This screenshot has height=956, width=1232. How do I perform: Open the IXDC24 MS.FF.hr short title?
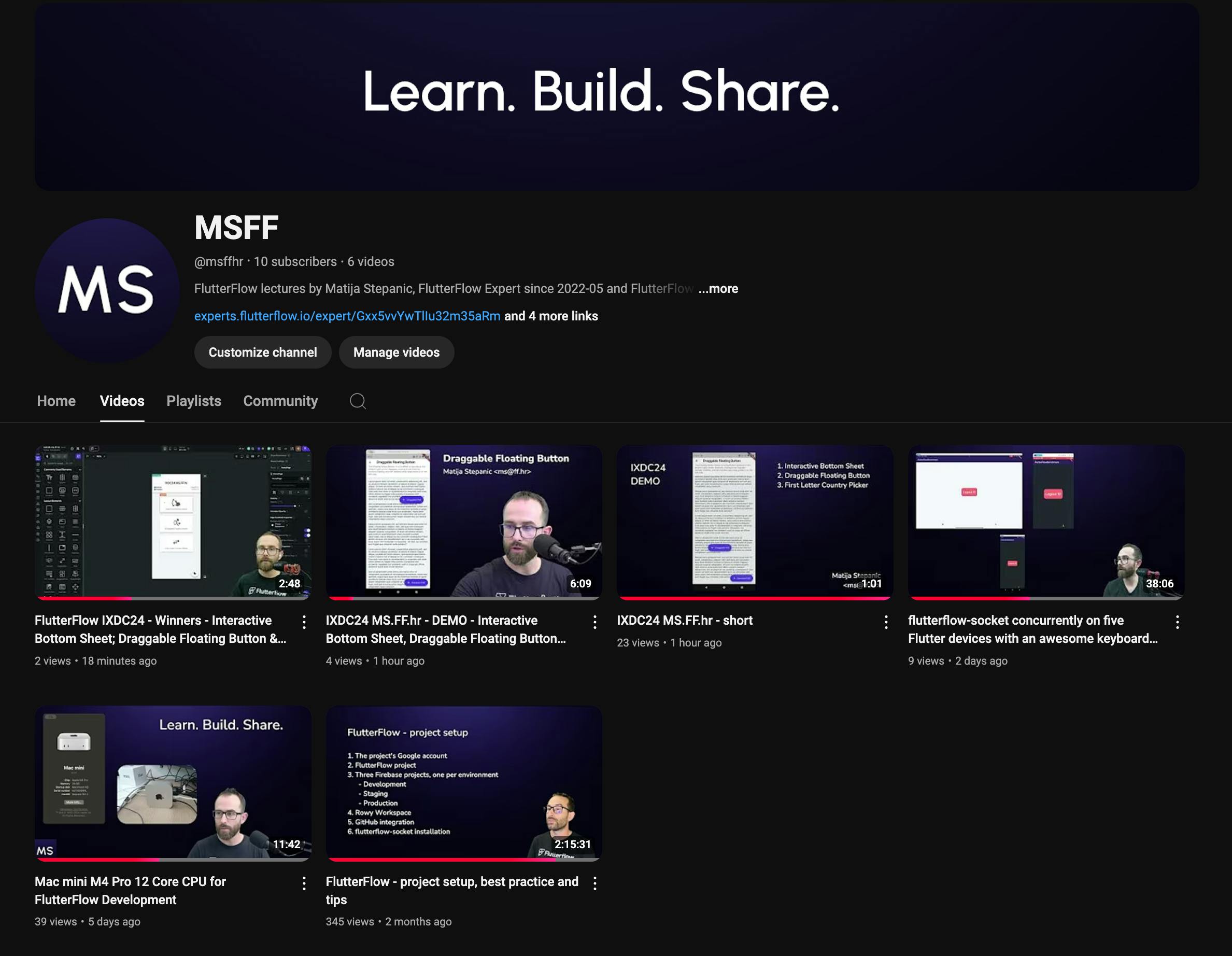(685, 620)
